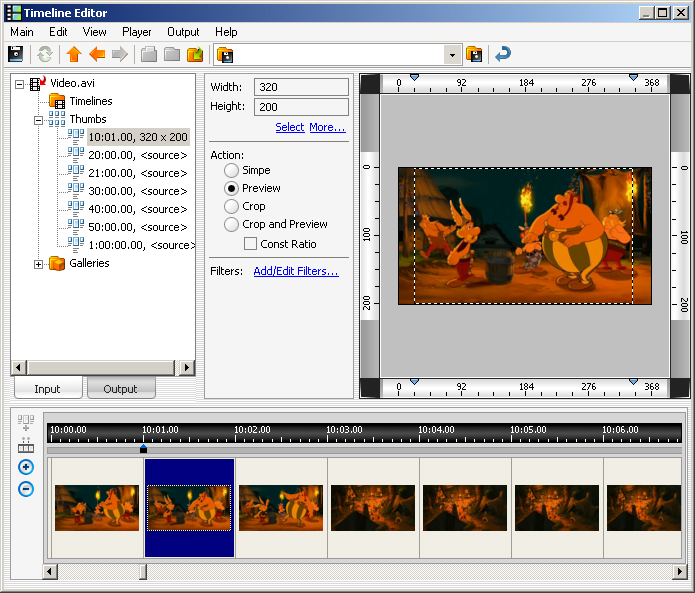Open the Player menu
695x593 pixels.
pos(137,32)
